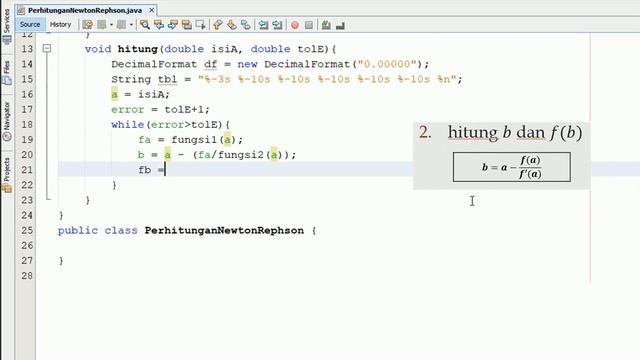Switch to the Source view
The image size is (640, 360).
click(30, 24)
